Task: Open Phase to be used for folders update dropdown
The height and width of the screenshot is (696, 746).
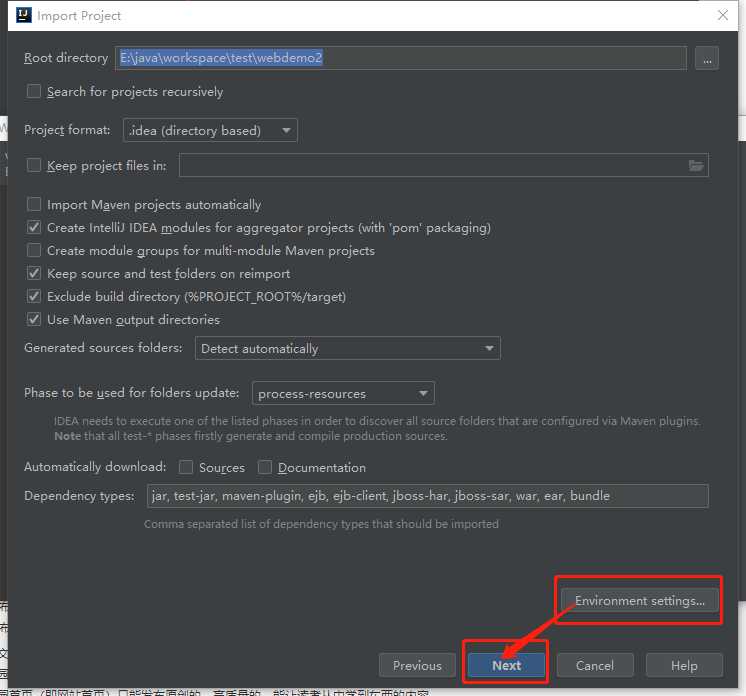Action: point(343,393)
